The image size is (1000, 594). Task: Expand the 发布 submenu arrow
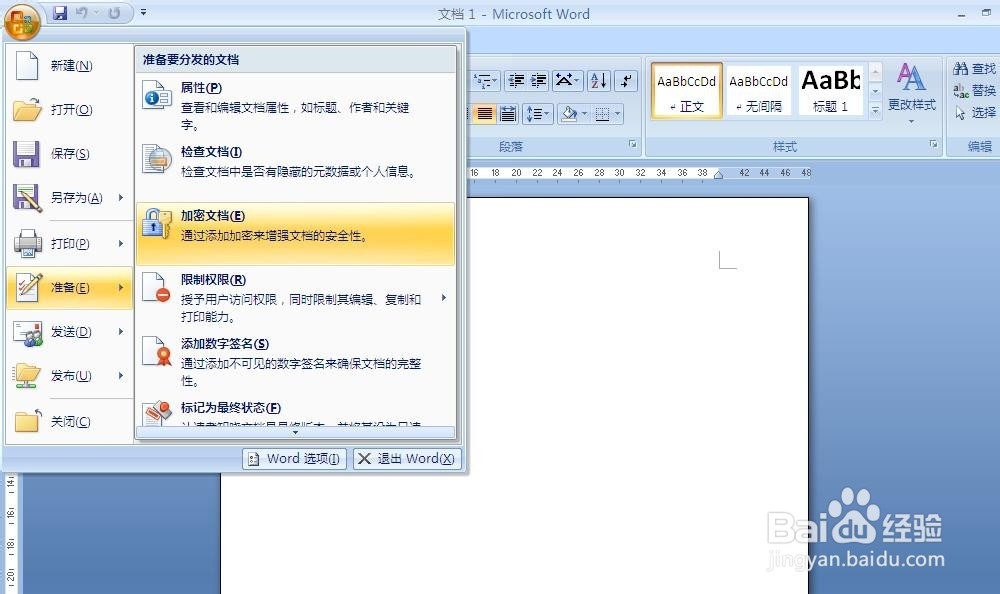click(121, 376)
